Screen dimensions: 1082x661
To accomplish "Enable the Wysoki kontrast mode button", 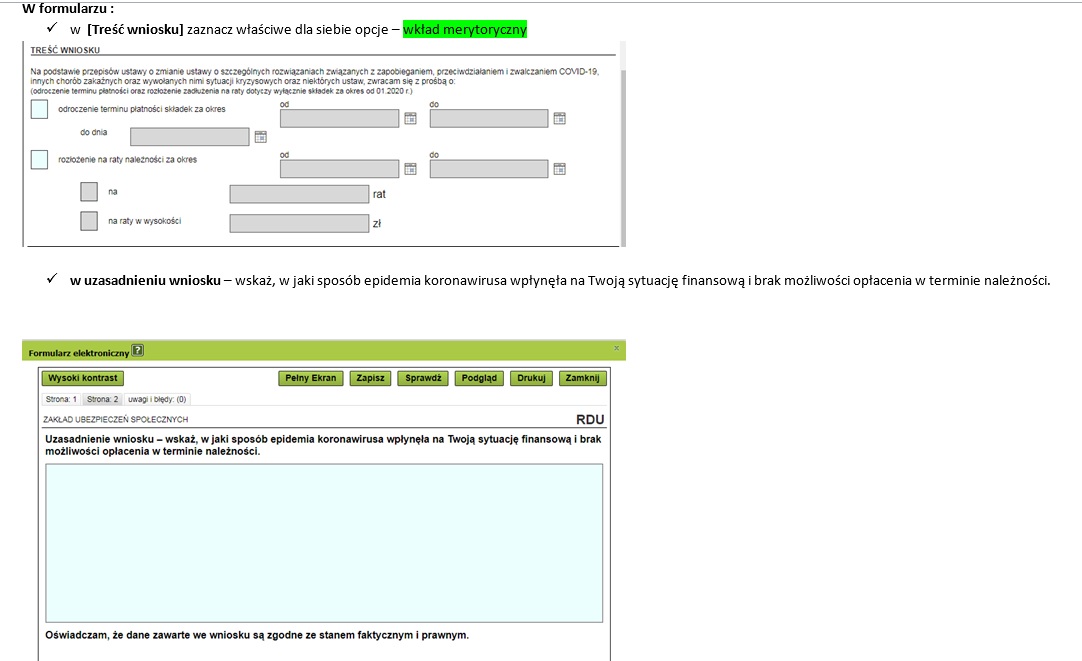I will (83, 378).
